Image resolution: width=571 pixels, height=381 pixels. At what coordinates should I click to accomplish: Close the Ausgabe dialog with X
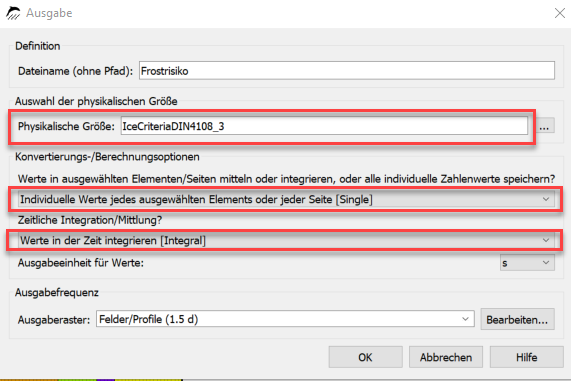[560, 13]
